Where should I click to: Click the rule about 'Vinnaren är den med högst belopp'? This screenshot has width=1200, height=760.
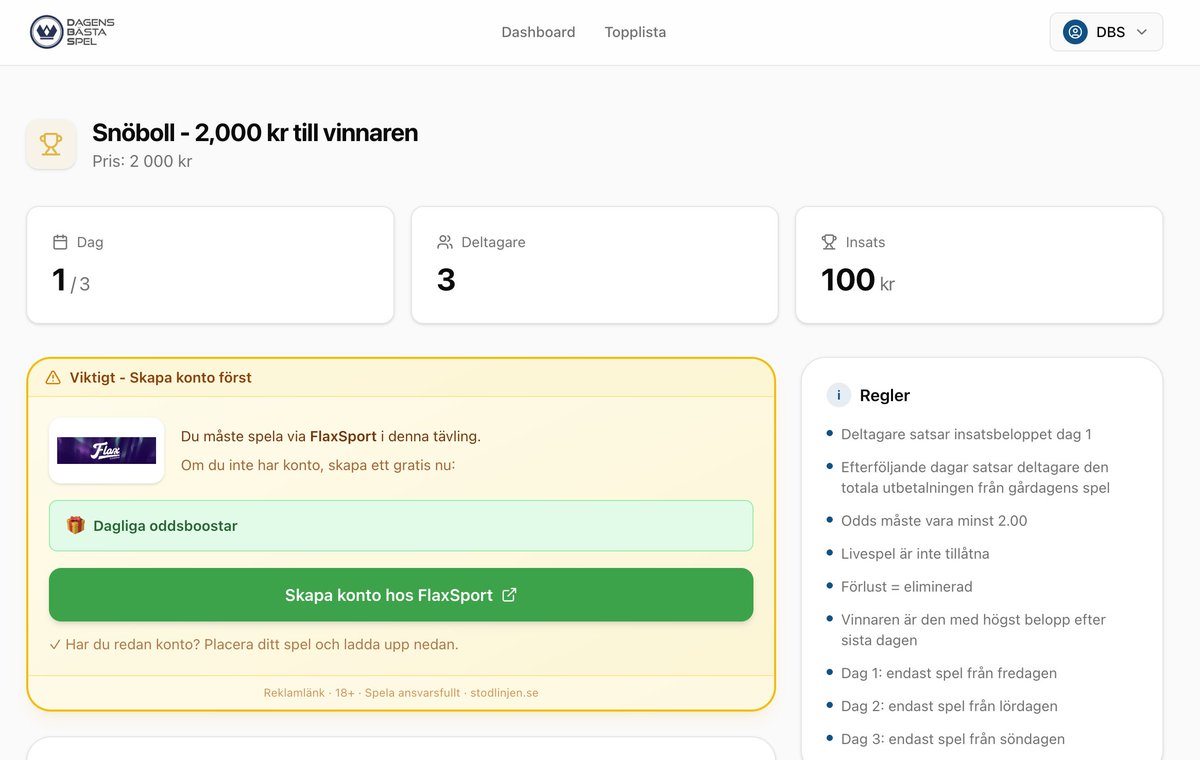(x=975, y=630)
